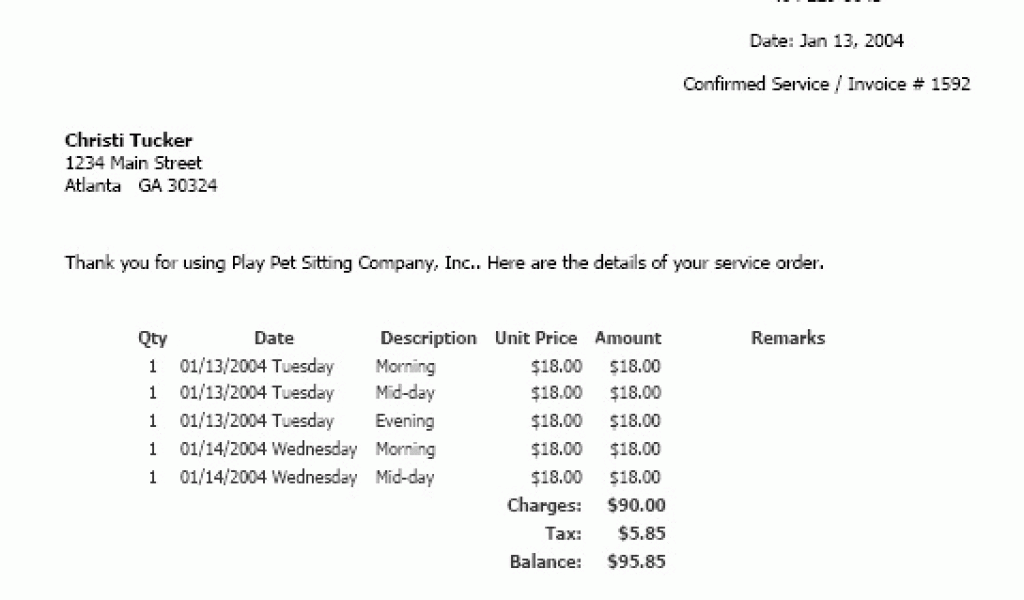The height and width of the screenshot is (600, 1024).
Task: Click the customer name Christi Tucker
Action: click(x=129, y=140)
